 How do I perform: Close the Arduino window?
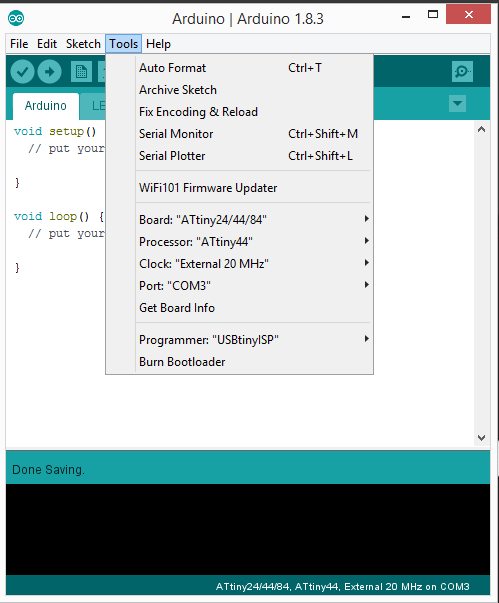click(x=468, y=15)
